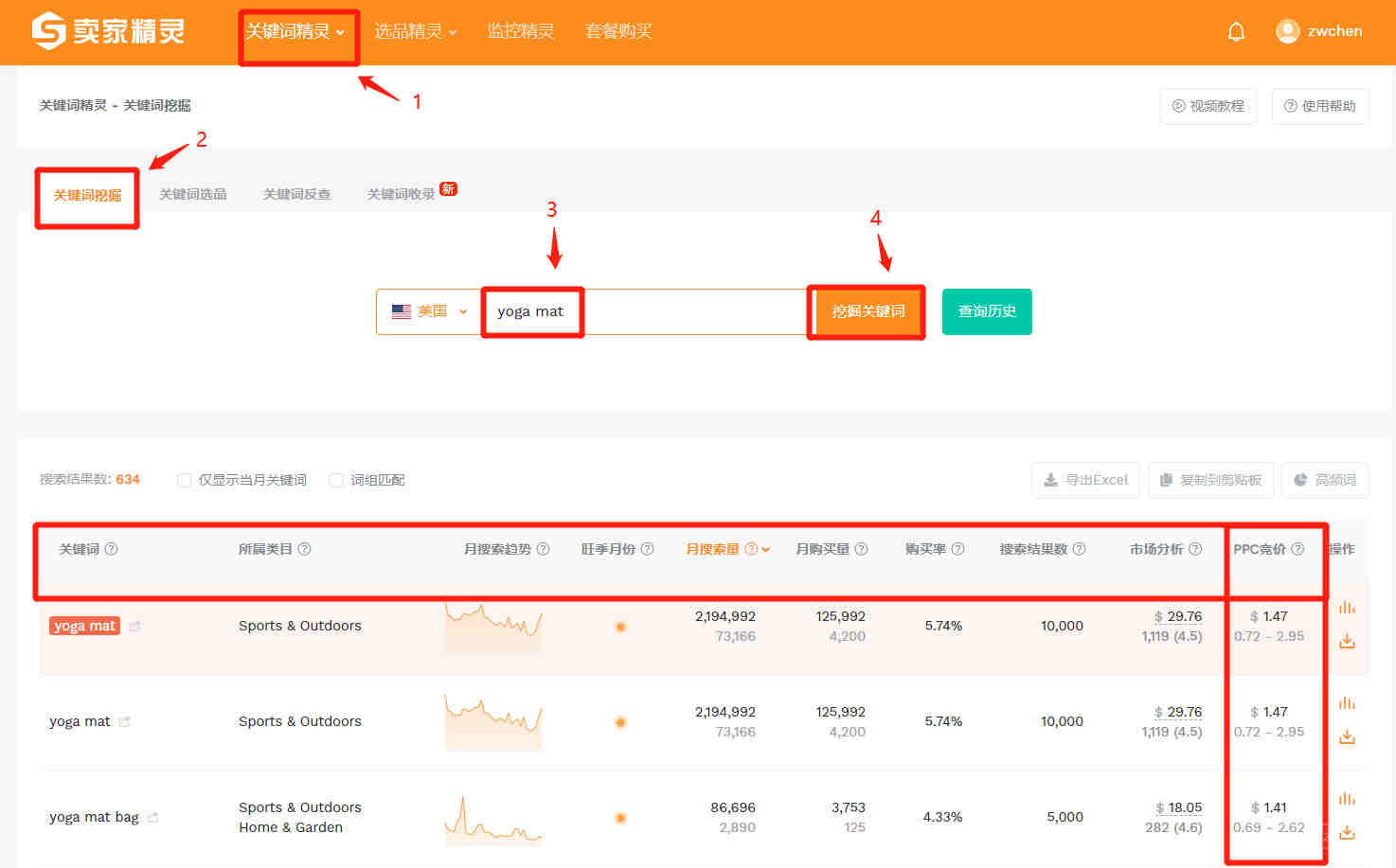Click the 挖掘关键词 button
This screenshot has height=868, width=1396.
pos(868,311)
